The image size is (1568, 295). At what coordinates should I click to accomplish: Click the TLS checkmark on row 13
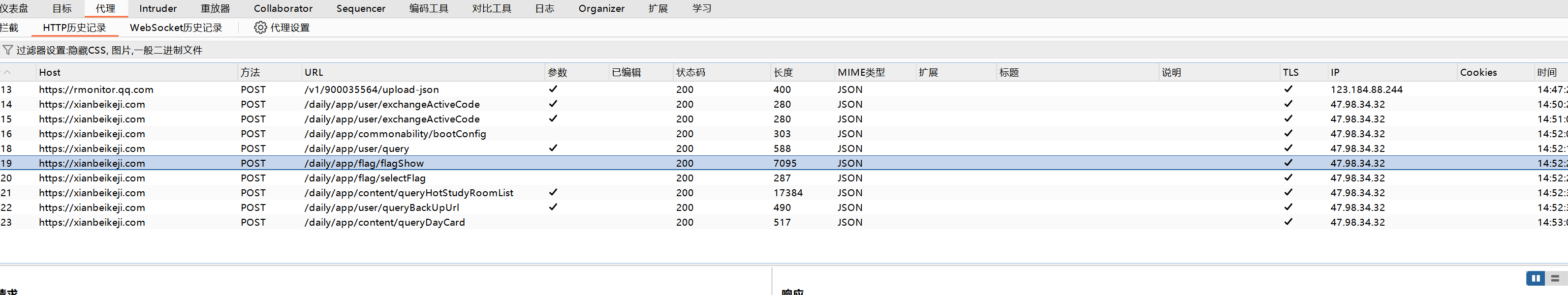(1288, 89)
